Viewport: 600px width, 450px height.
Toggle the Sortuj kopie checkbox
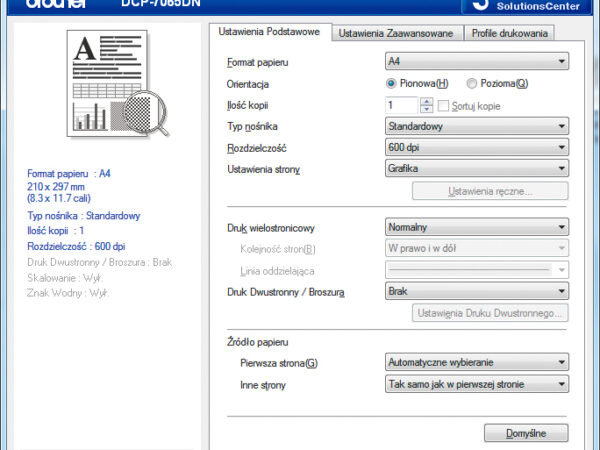443,105
